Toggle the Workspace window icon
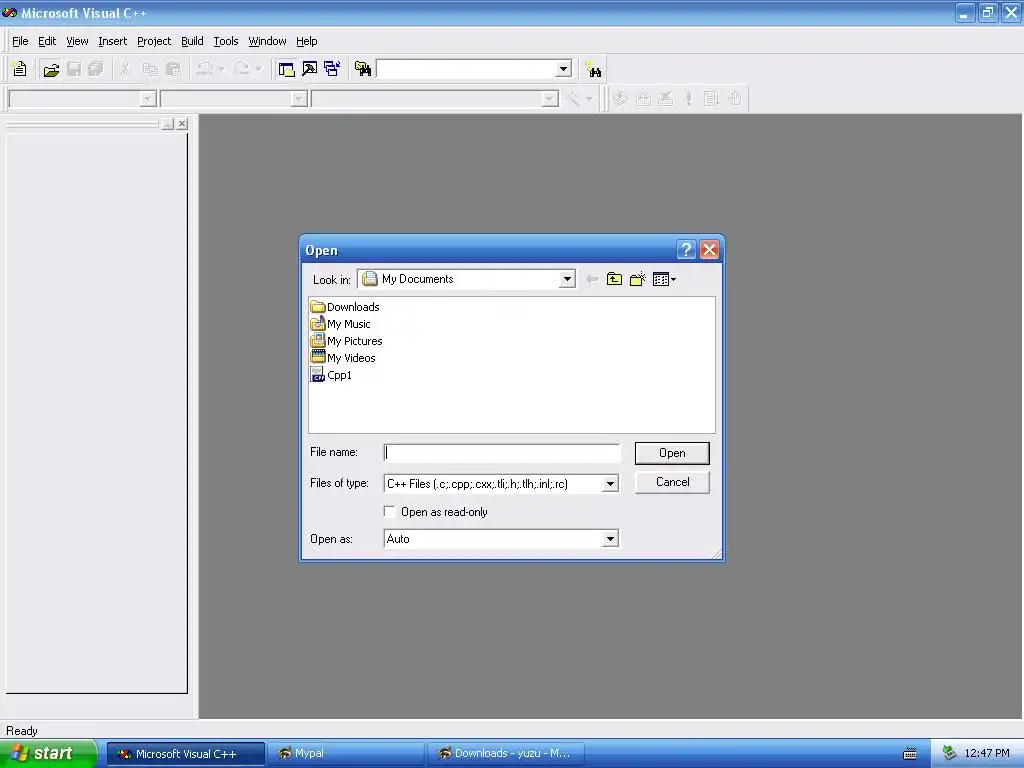Screen dimensions: 1024x768 pos(286,69)
